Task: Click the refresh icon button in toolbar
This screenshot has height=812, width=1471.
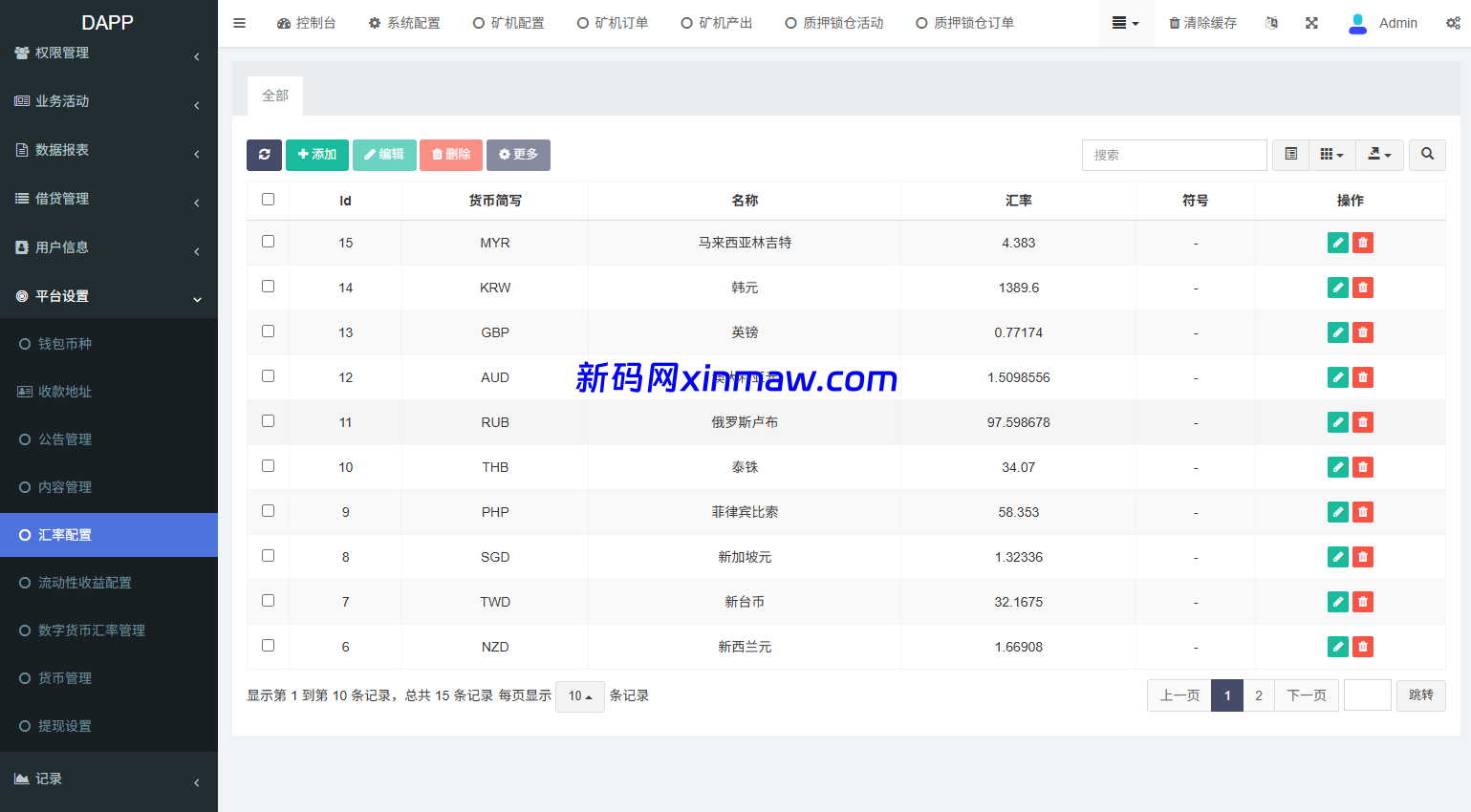Action: (264, 155)
